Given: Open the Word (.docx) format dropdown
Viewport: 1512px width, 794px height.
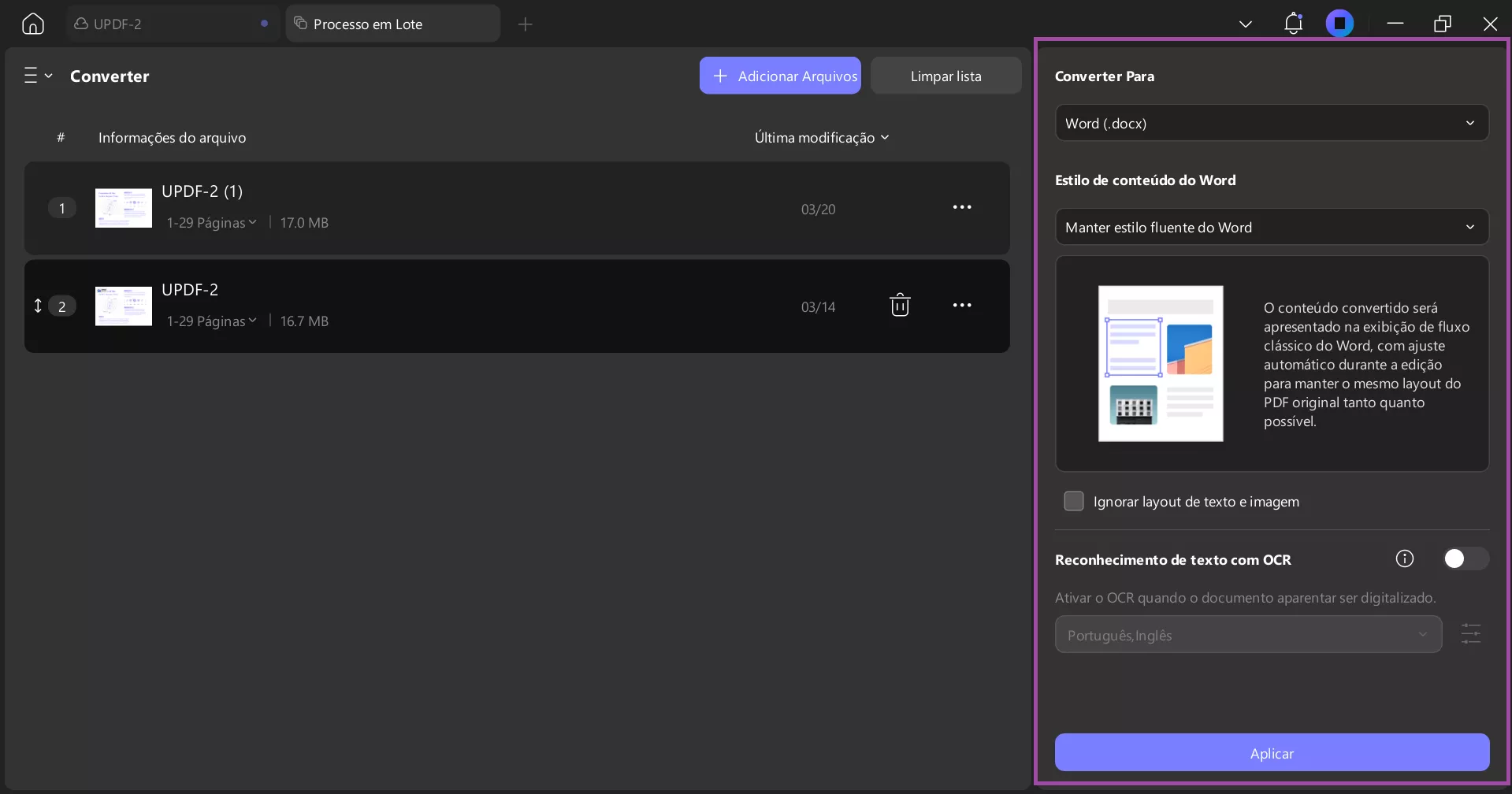Looking at the screenshot, I should (1272, 123).
